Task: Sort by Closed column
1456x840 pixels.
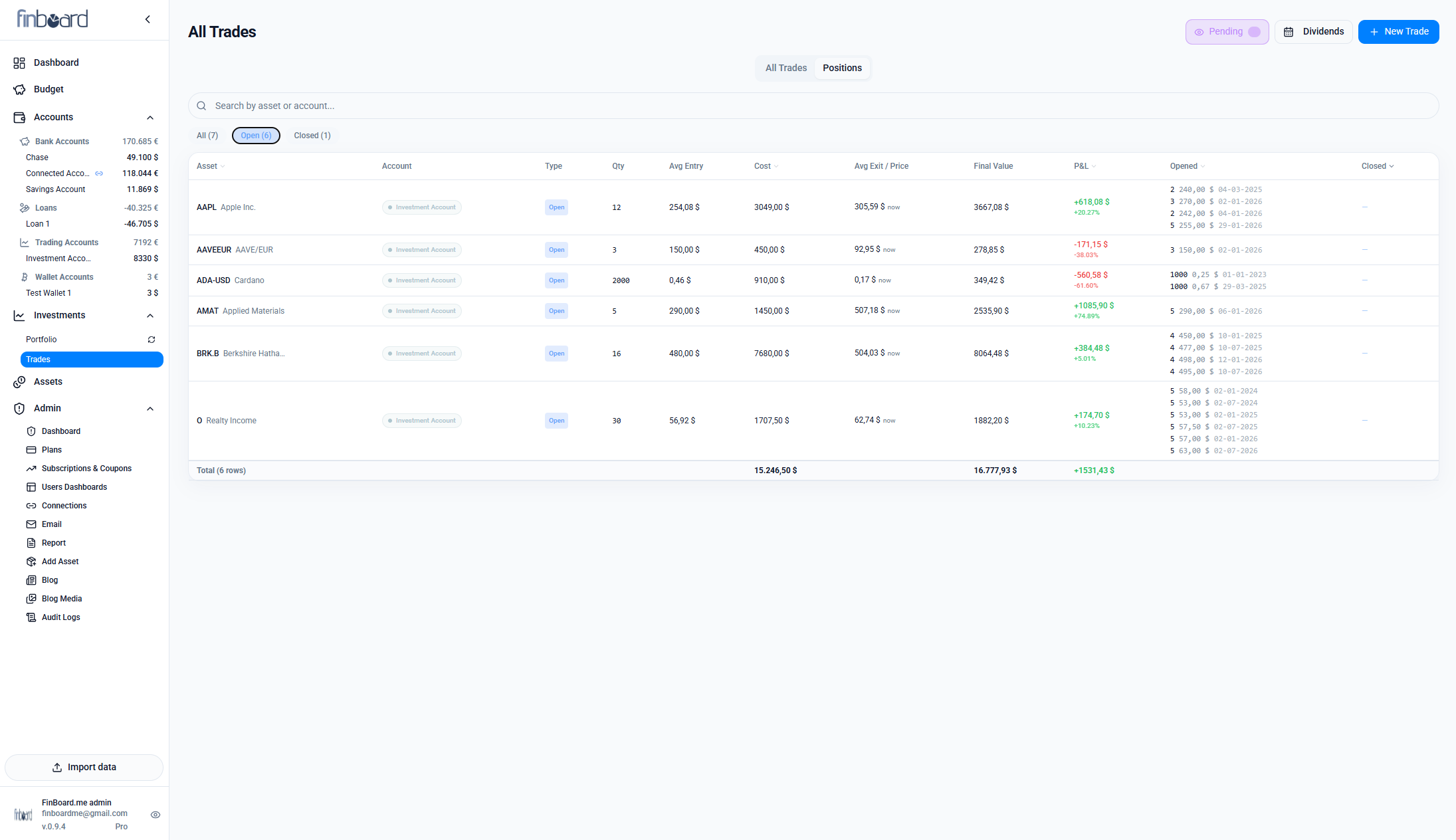Action: click(x=1378, y=166)
